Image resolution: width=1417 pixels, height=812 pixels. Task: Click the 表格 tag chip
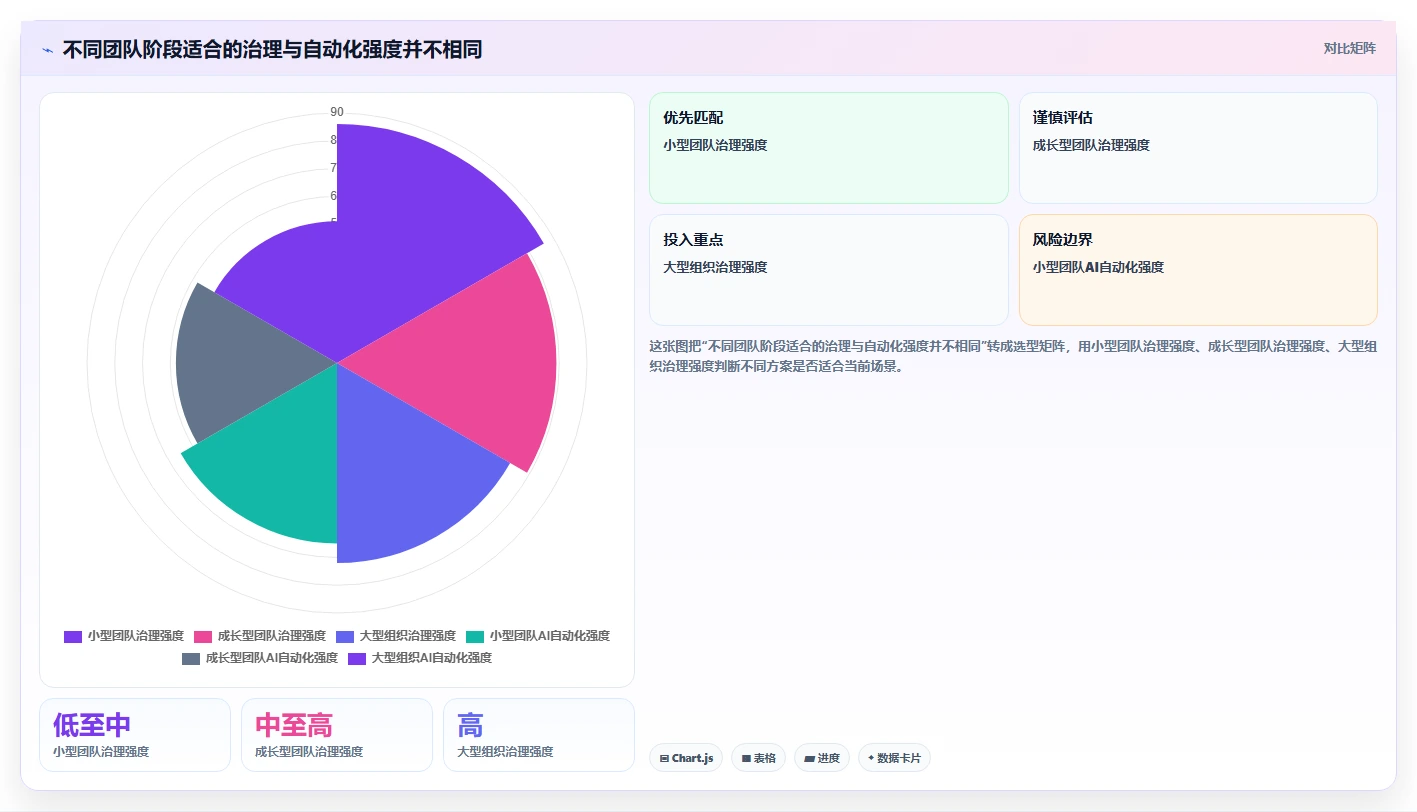point(758,758)
